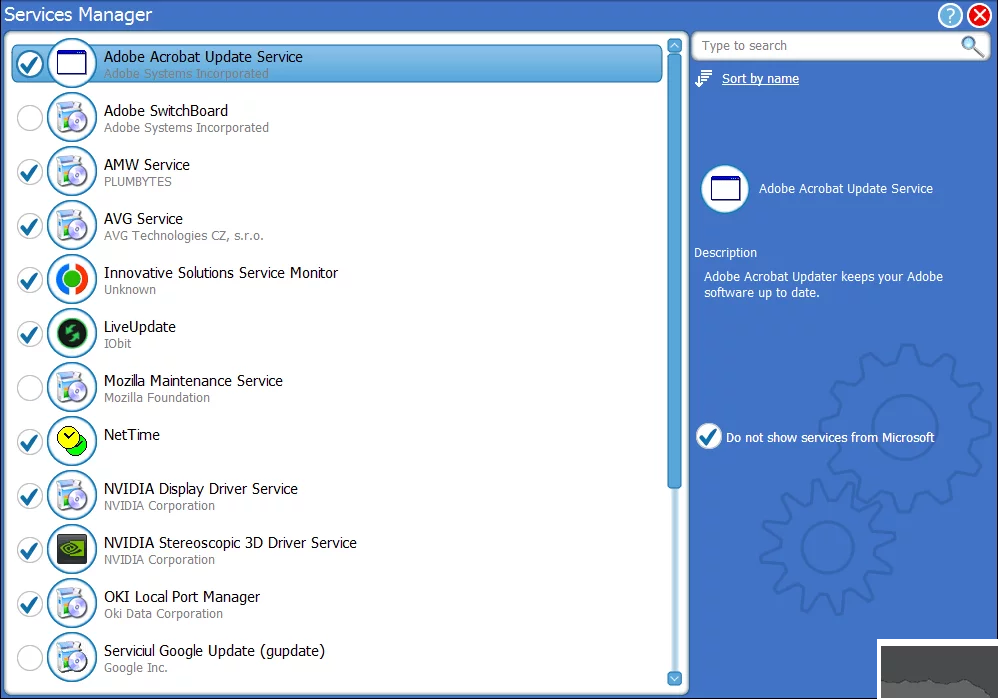Click the NVIDIA Display Driver Service icon
The width and height of the screenshot is (998, 699).
tap(71, 495)
